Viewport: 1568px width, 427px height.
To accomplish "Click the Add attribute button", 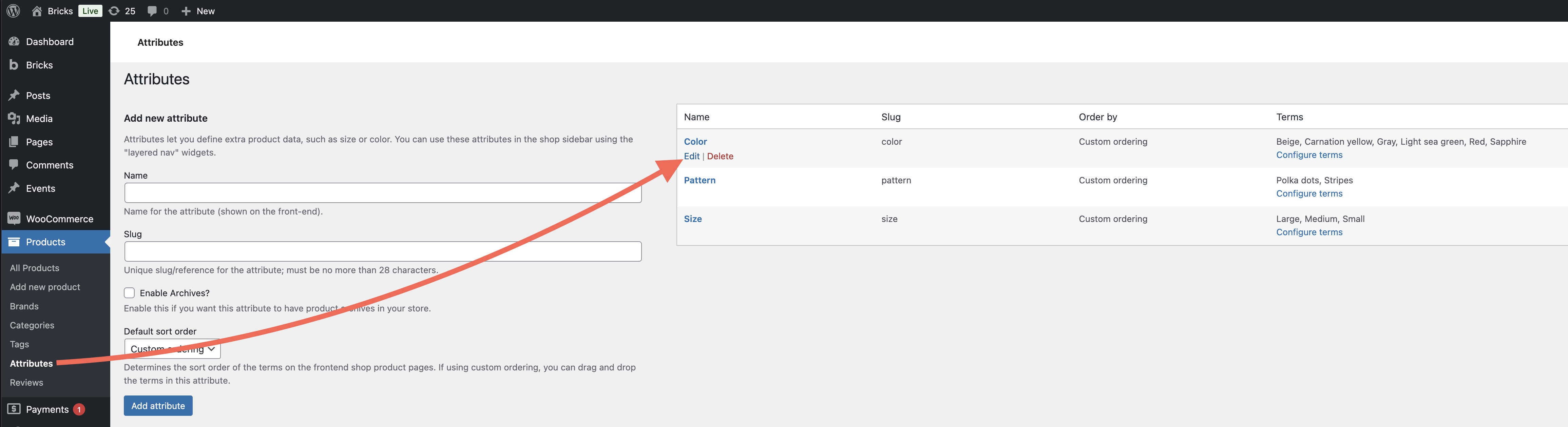I will click(158, 405).
